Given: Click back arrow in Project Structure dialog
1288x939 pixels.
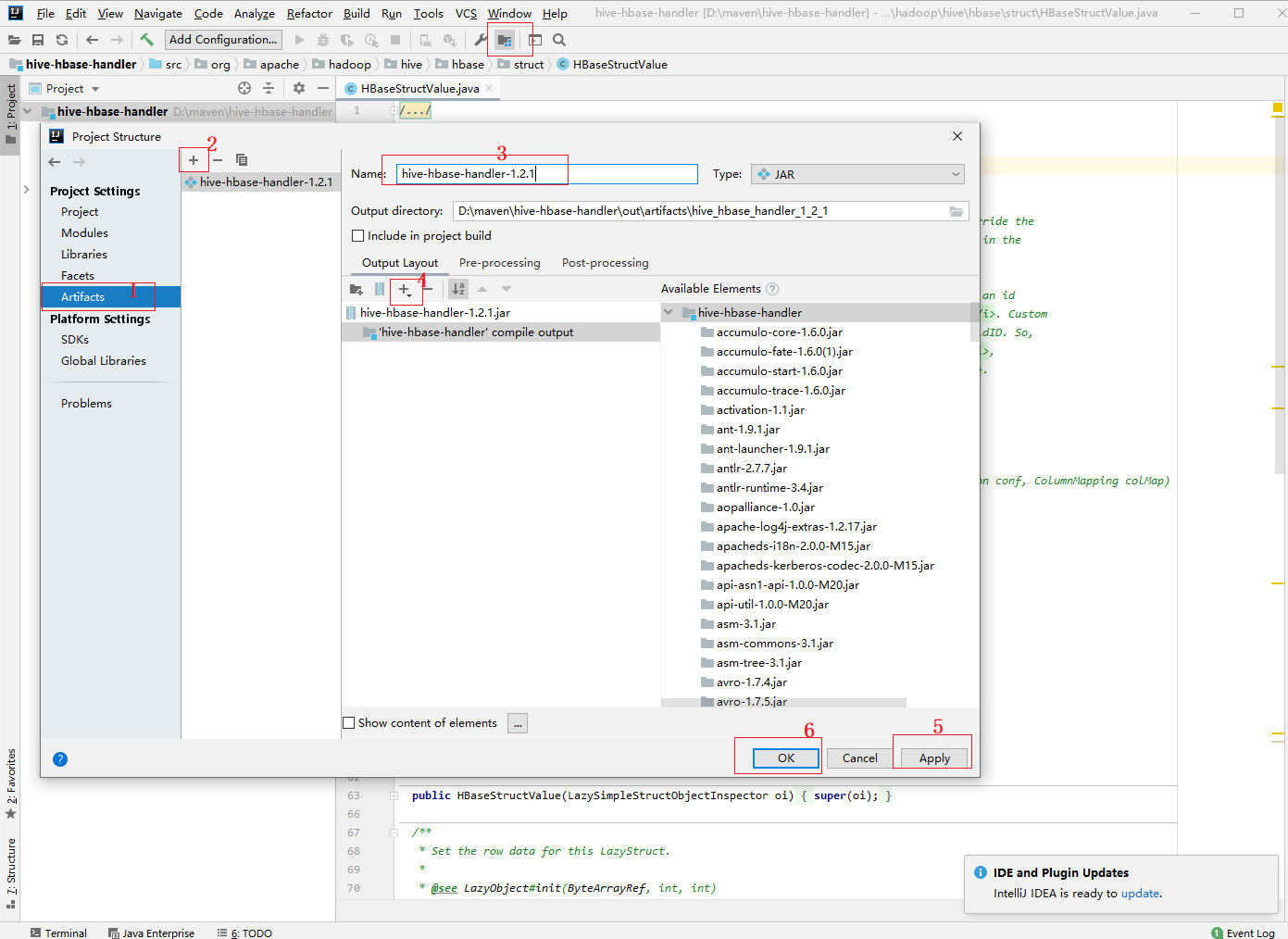Looking at the screenshot, I should (55, 162).
